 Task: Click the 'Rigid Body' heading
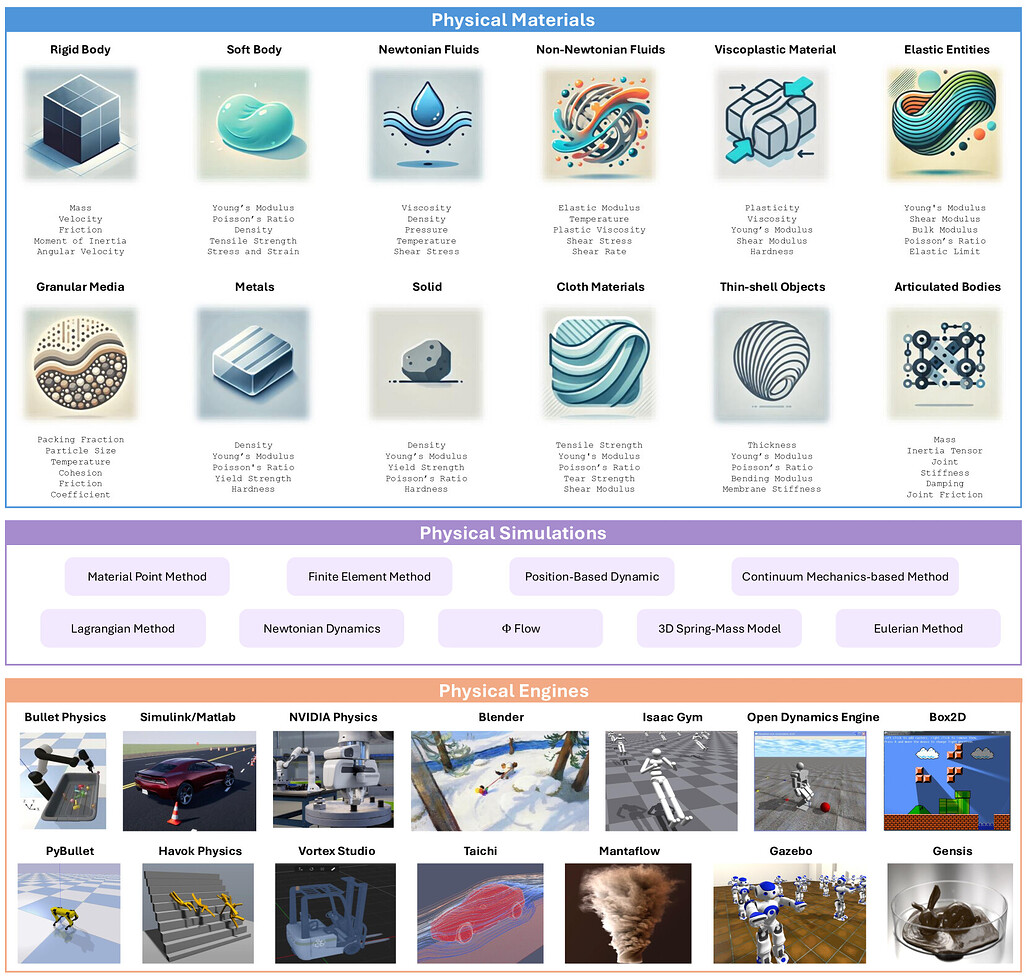(x=80, y=50)
